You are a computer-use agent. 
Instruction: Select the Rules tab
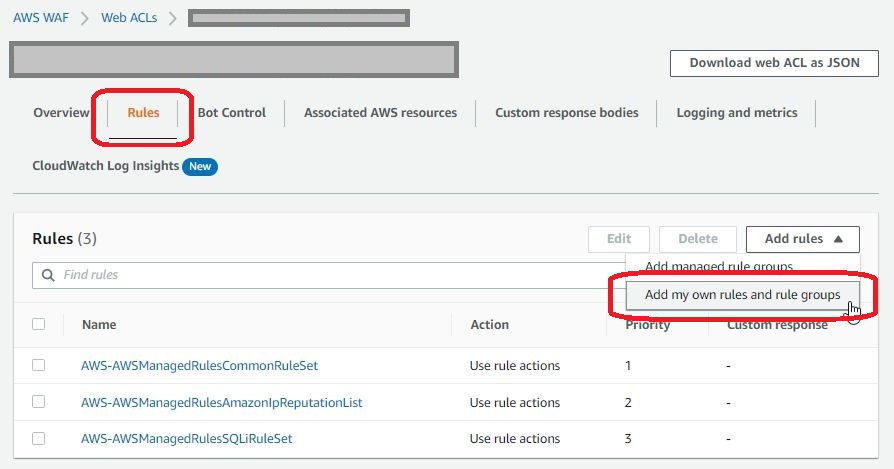pyautogui.click(x=143, y=113)
